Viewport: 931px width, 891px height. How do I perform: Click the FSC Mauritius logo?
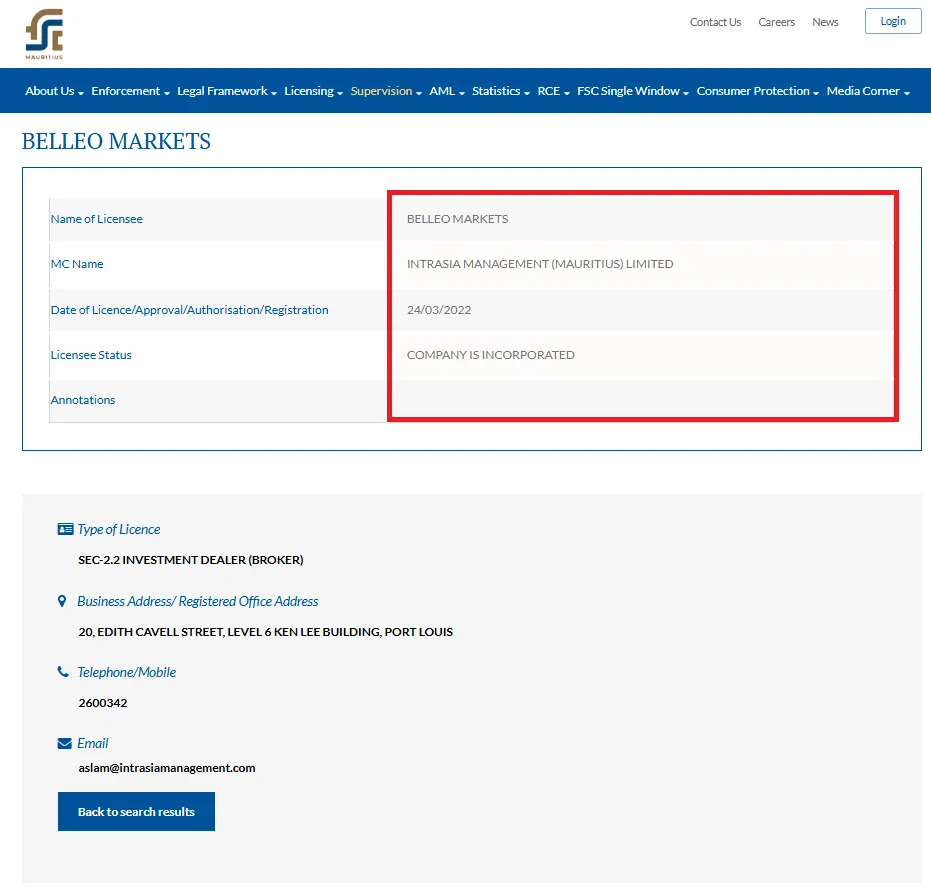click(44, 34)
